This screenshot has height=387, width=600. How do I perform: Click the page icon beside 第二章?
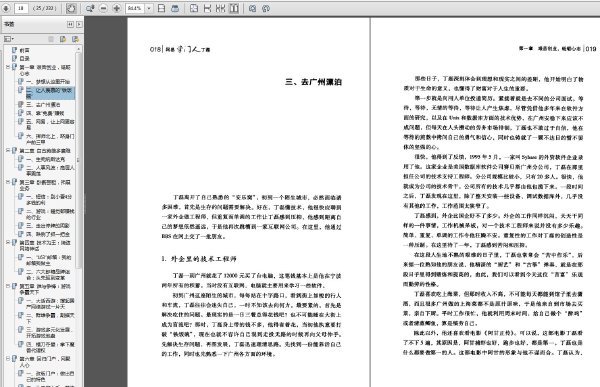pos(15,150)
